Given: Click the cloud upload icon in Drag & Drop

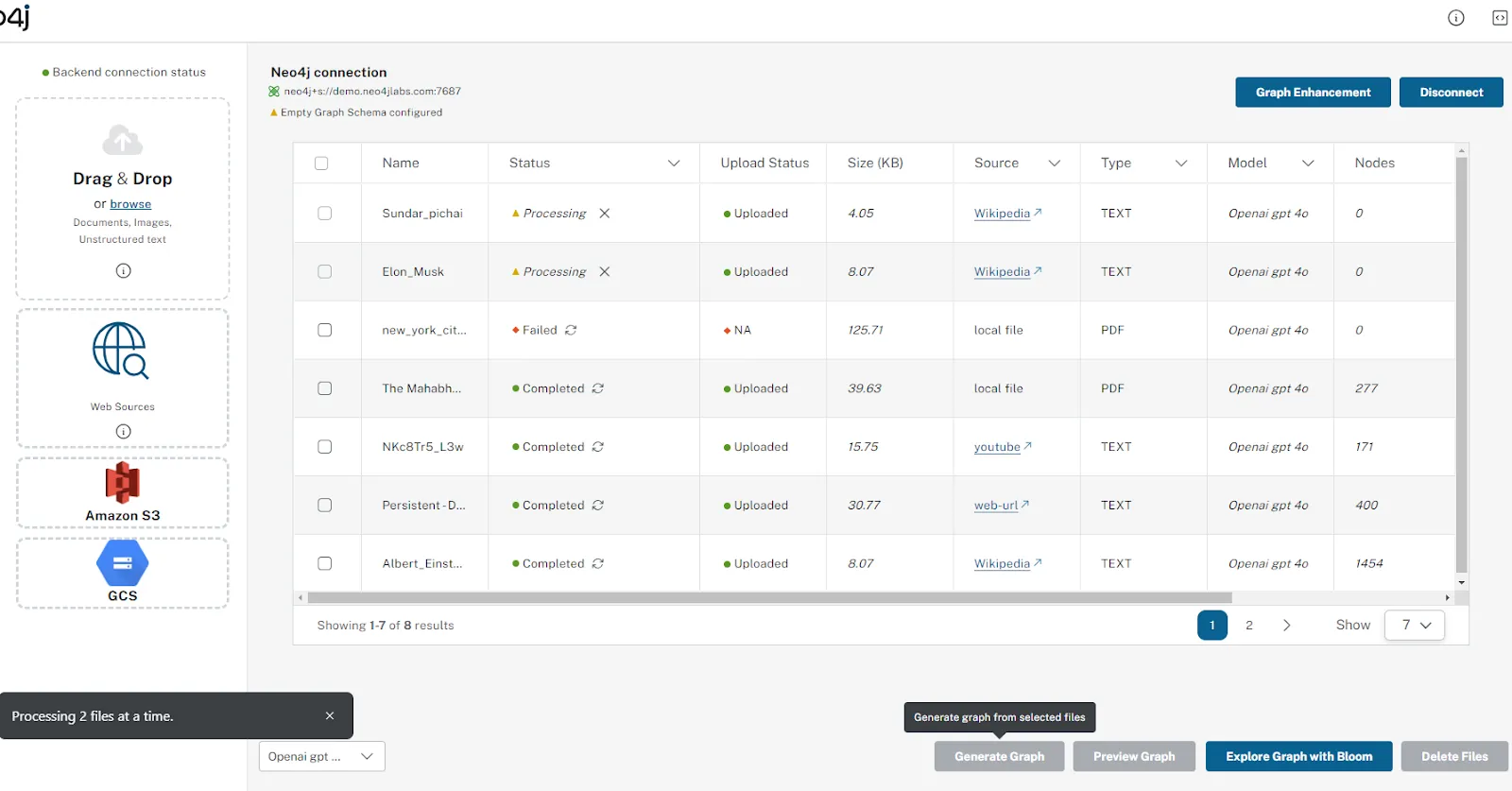Looking at the screenshot, I should 123,140.
